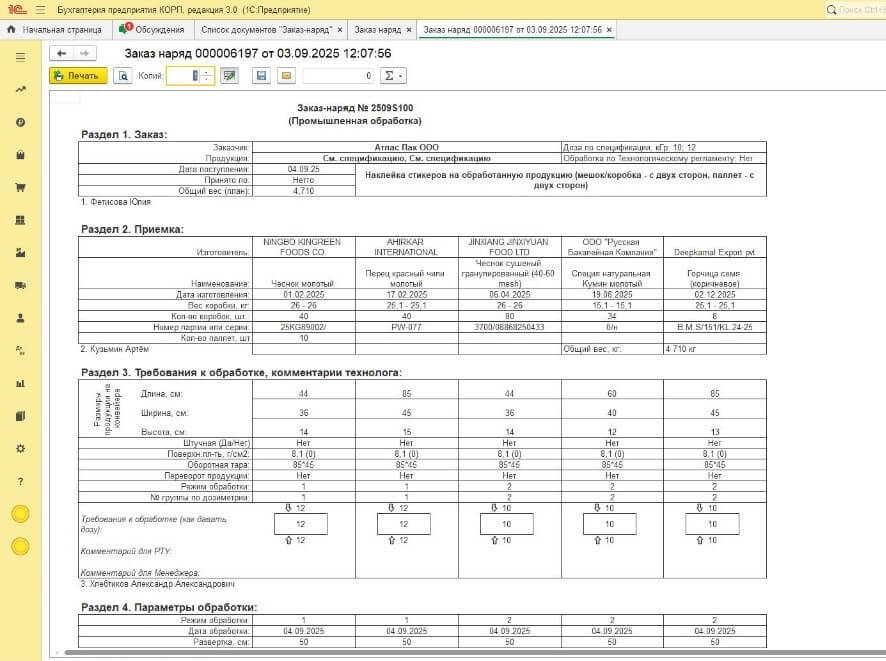Open print preview with the magnifier page icon
886x661 pixels.
point(123,76)
